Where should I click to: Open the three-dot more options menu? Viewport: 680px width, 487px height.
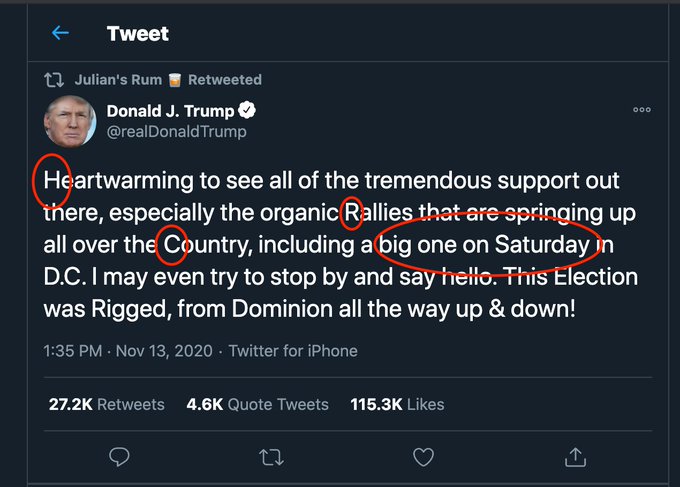point(642,110)
